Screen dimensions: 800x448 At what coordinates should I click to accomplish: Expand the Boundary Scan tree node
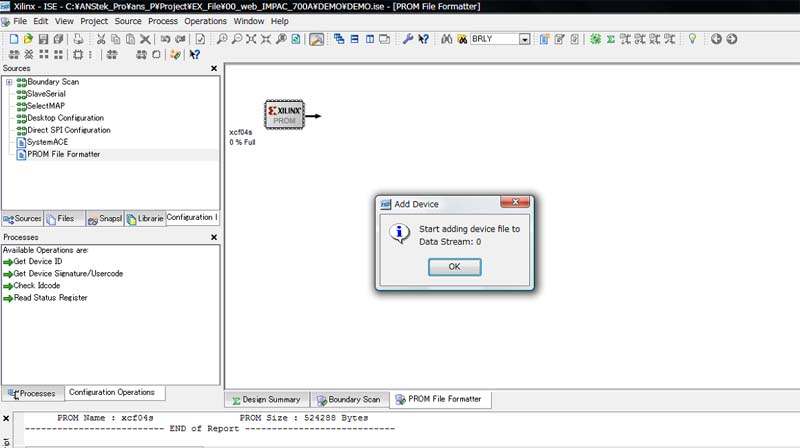click(9, 82)
